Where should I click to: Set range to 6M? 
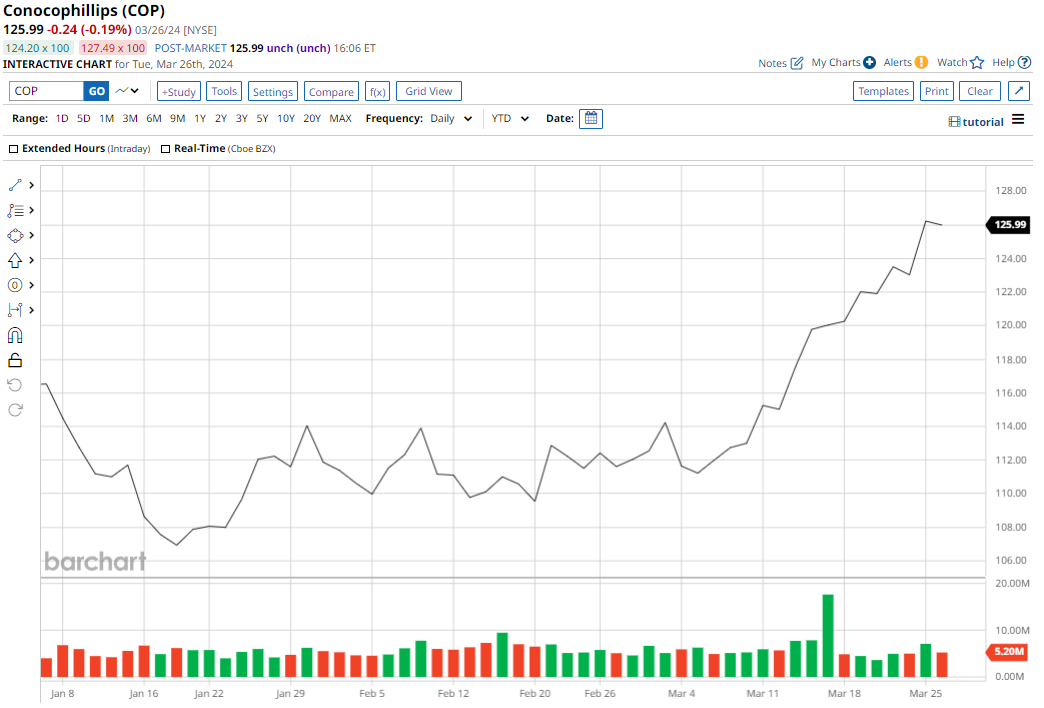click(x=153, y=118)
